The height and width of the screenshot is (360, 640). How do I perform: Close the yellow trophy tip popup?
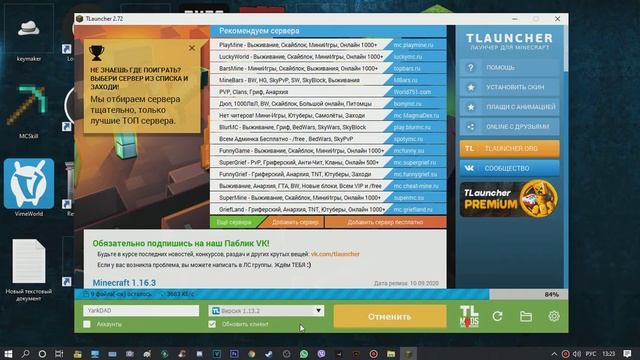(192, 48)
